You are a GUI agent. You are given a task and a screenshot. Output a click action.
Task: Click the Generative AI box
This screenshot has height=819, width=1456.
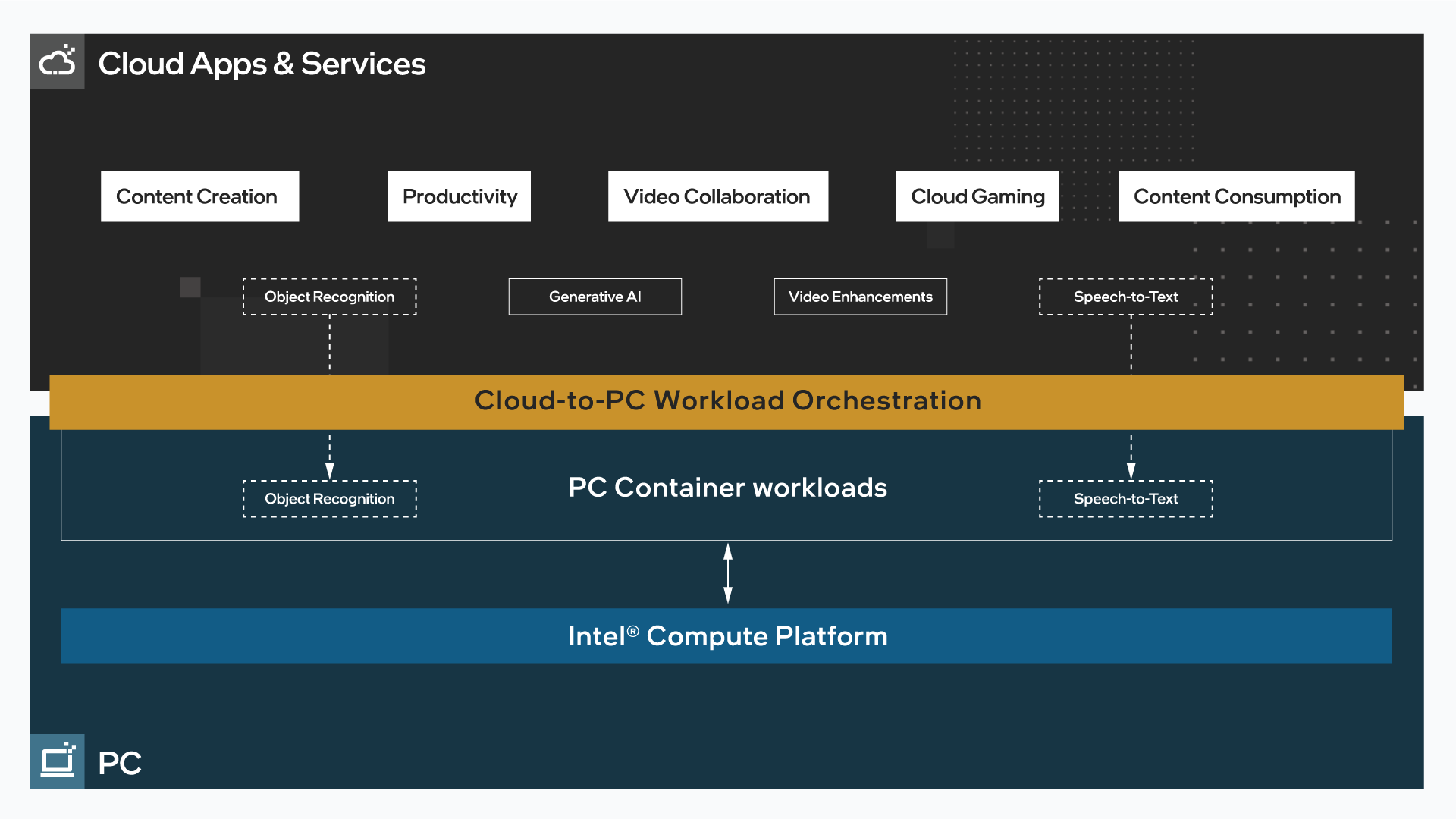pos(595,297)
